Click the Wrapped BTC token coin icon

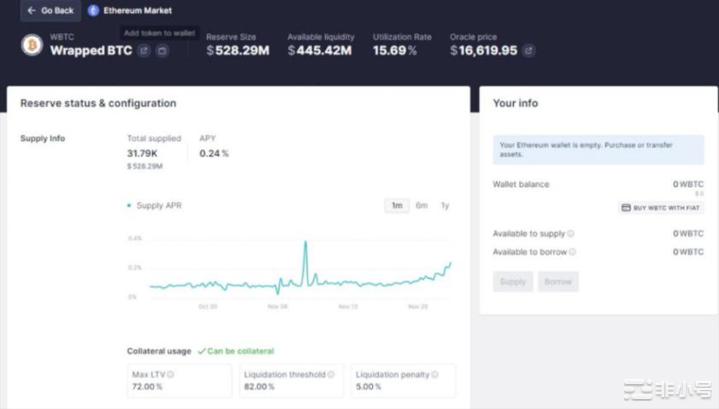[32, 45]
